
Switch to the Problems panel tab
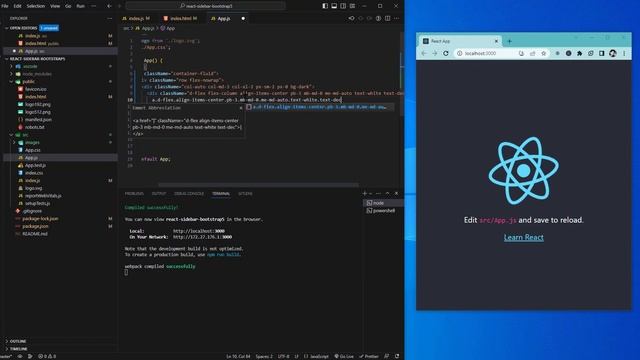click(x=134, y=193)
